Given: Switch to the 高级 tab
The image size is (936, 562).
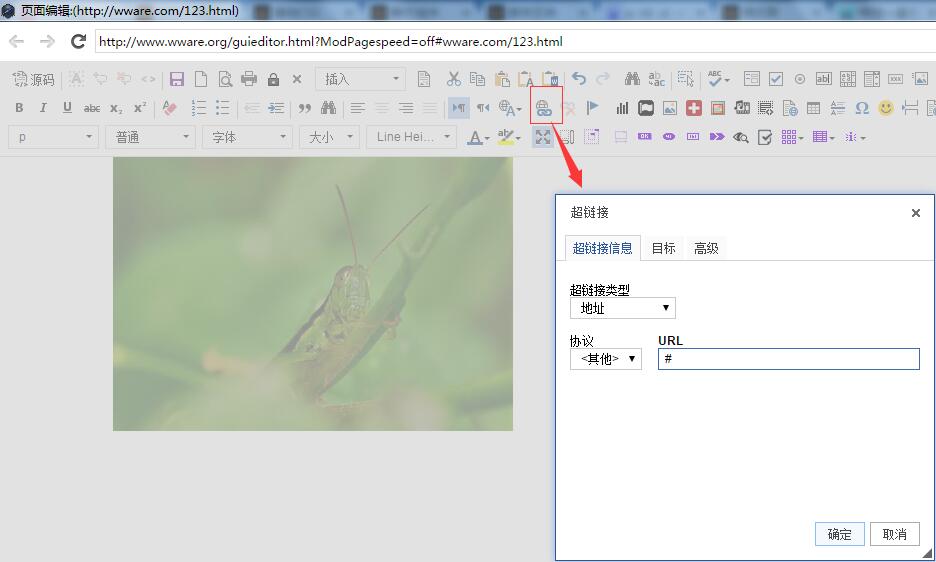Looking at the screenshot, I should click(x=706, y=248).
